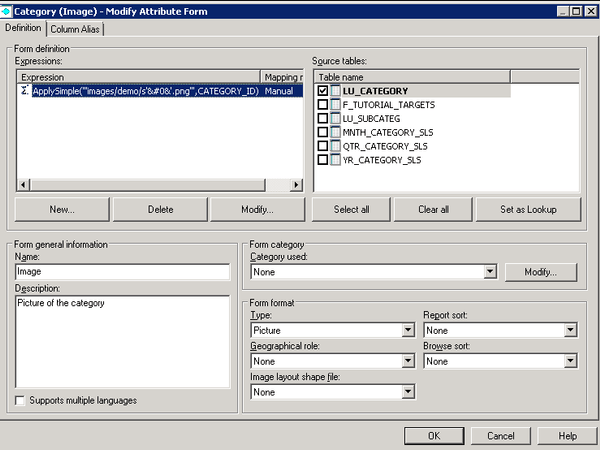Check the F_TUTORIAL_TARGETS checkbox
Screen dimensions: 600x450
pos(323,104)
